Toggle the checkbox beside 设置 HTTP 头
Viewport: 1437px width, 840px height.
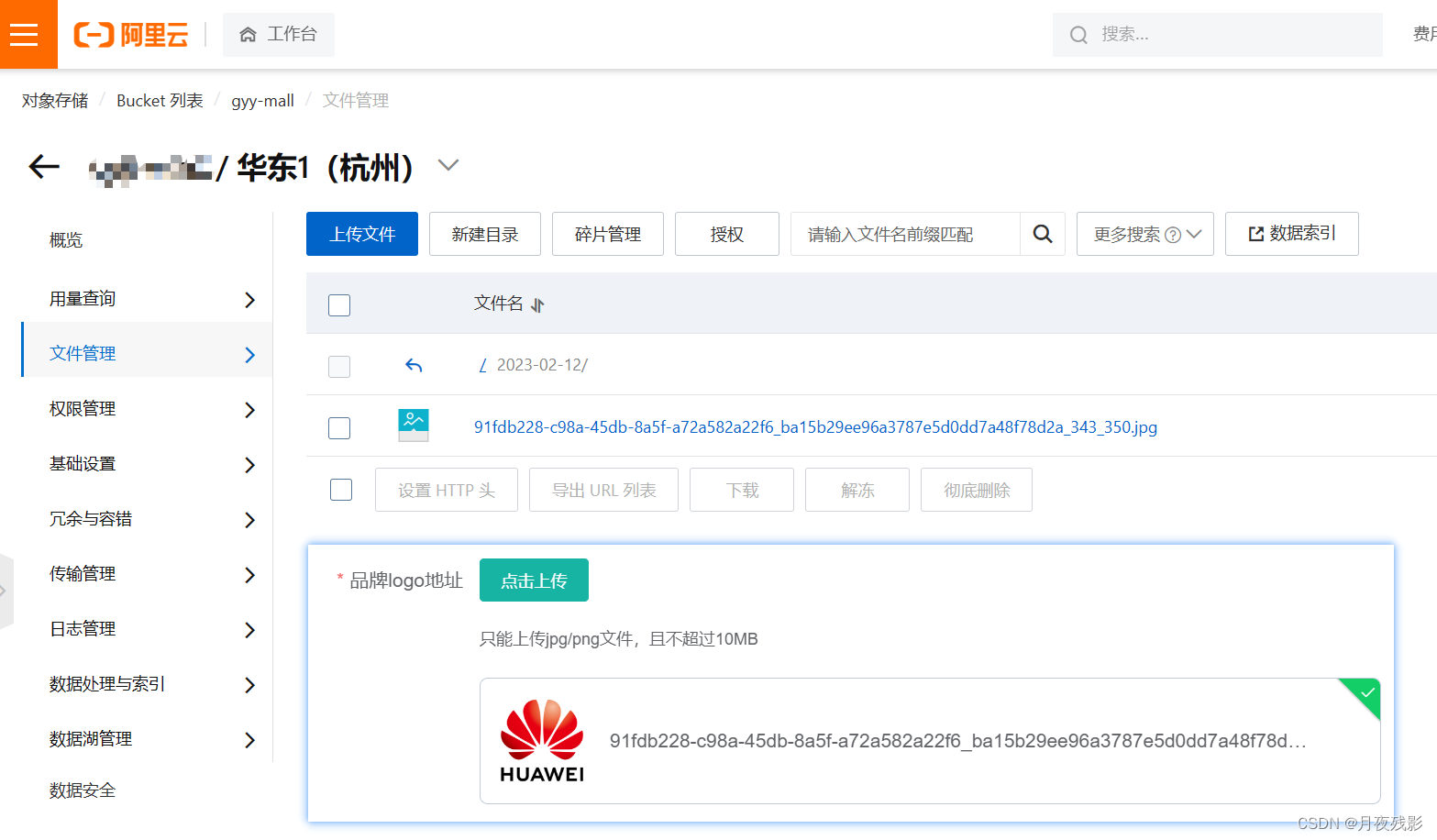[341, 490]
